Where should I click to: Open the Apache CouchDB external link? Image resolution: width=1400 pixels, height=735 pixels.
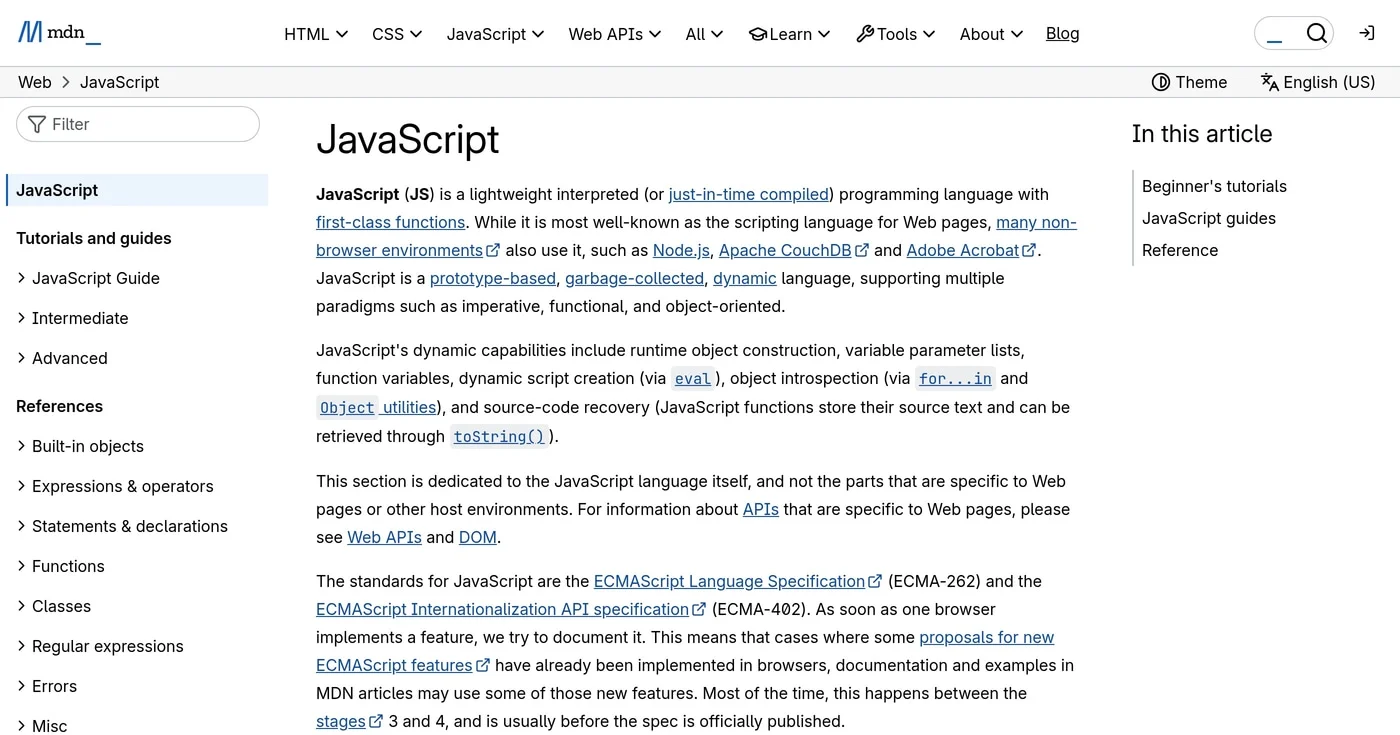(x=794, y=250)
